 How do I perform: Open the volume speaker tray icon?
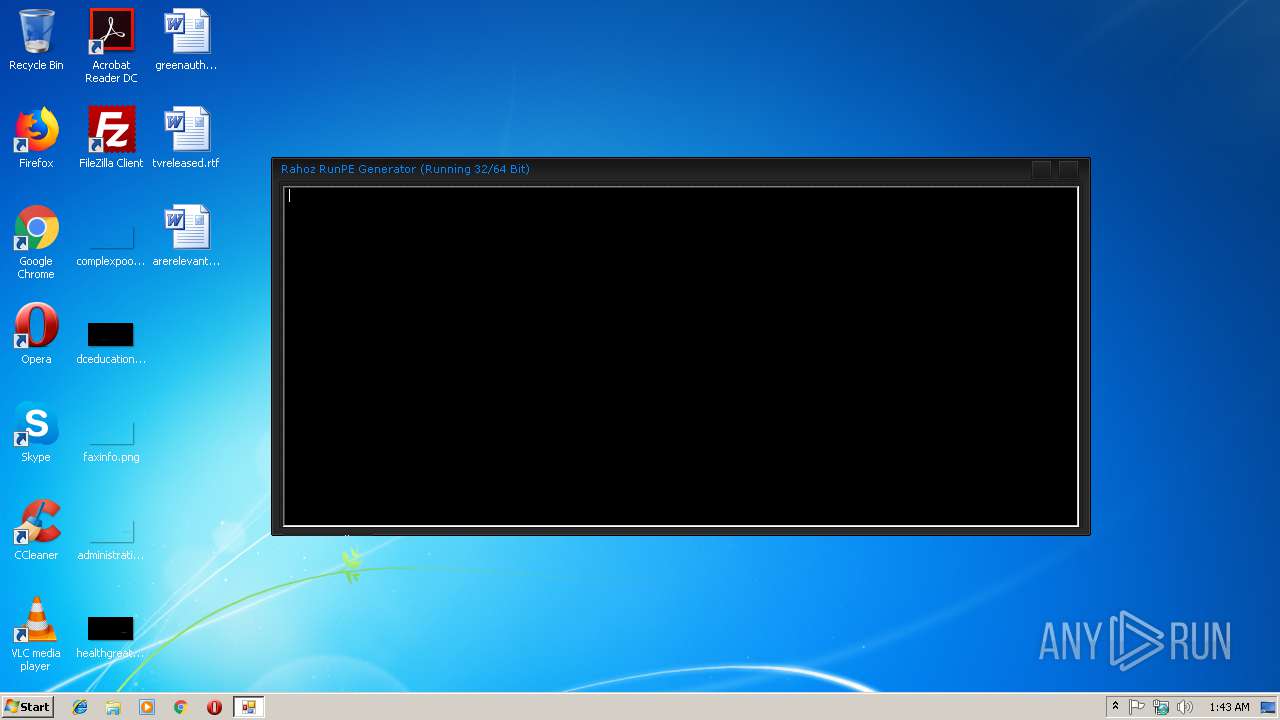(1185, 707)
